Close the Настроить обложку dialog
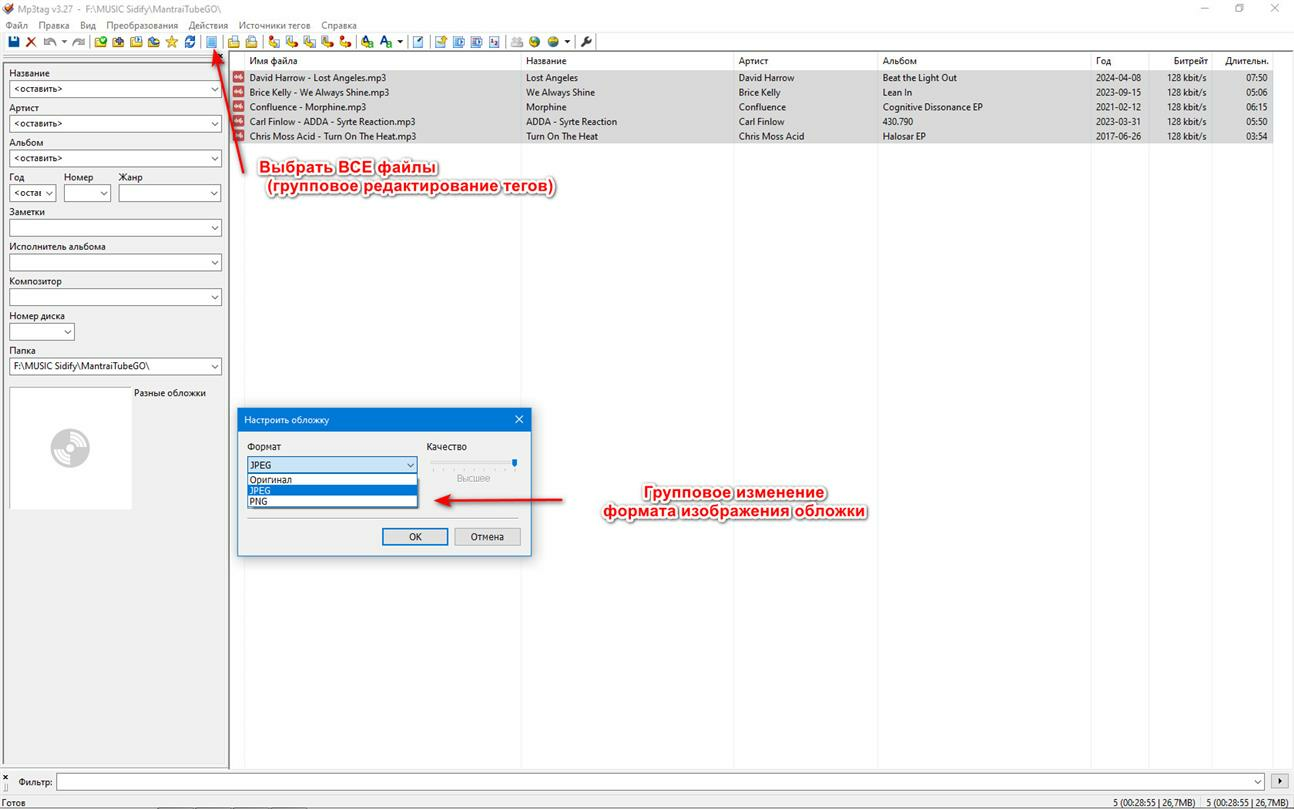1294x809 pixels. coord(518,420)
